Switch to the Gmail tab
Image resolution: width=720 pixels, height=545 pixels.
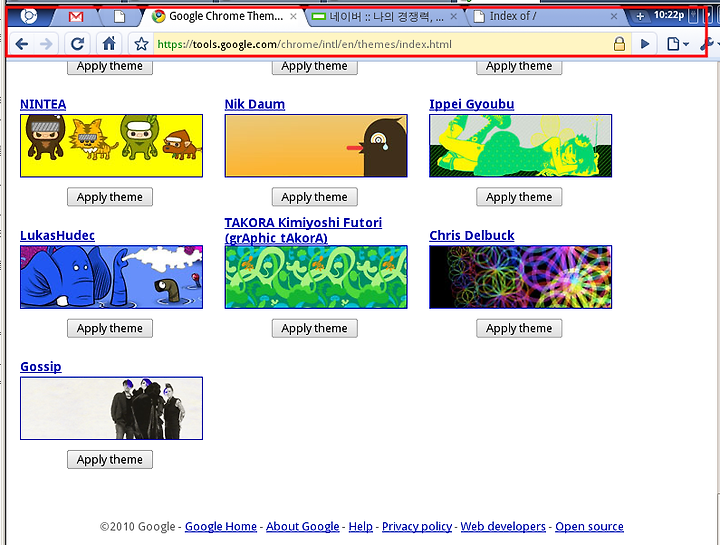tap(76, 17)
